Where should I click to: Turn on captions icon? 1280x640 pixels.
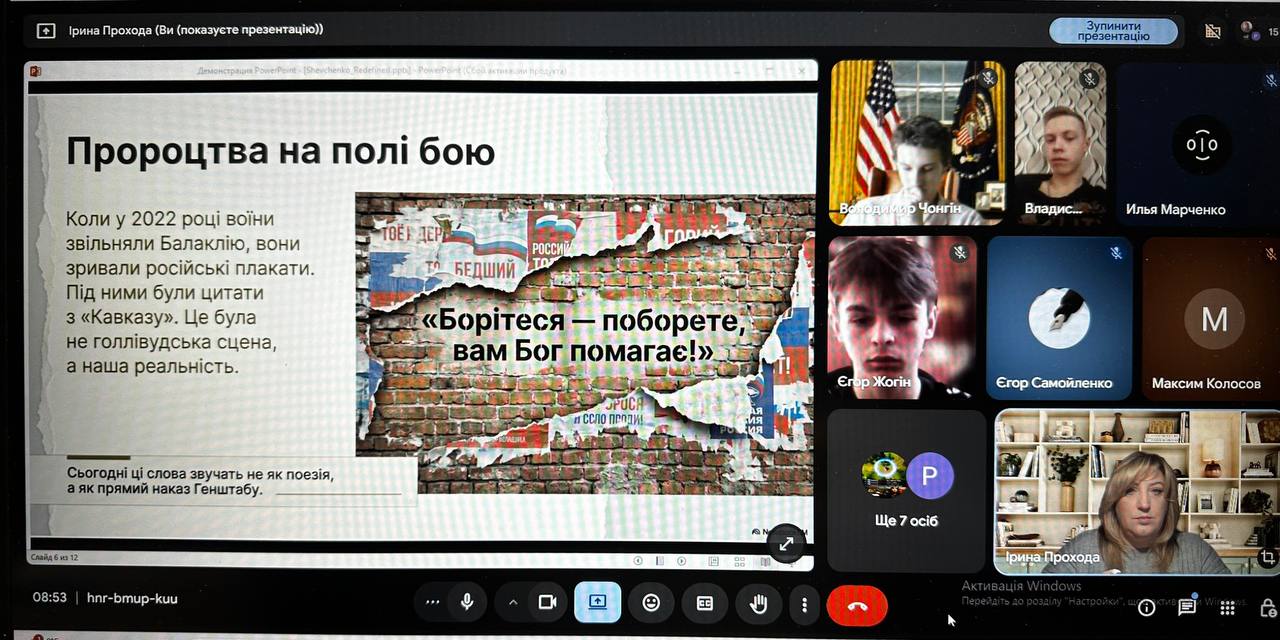705,603
